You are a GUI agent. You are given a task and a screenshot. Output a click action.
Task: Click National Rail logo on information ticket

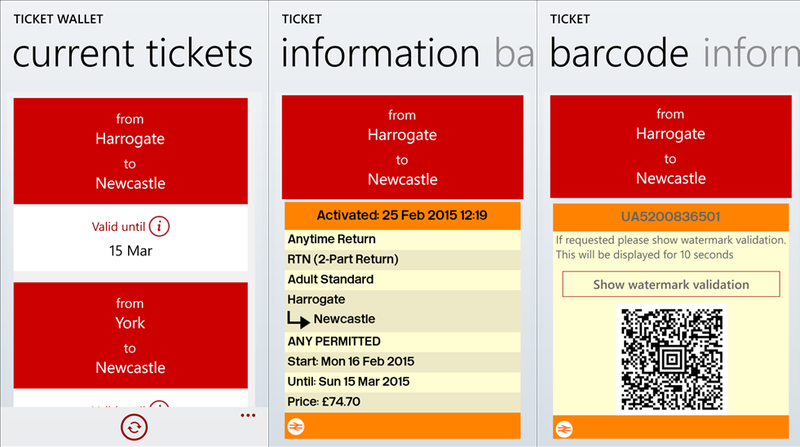pyautogui.click(x=296, y=426)
